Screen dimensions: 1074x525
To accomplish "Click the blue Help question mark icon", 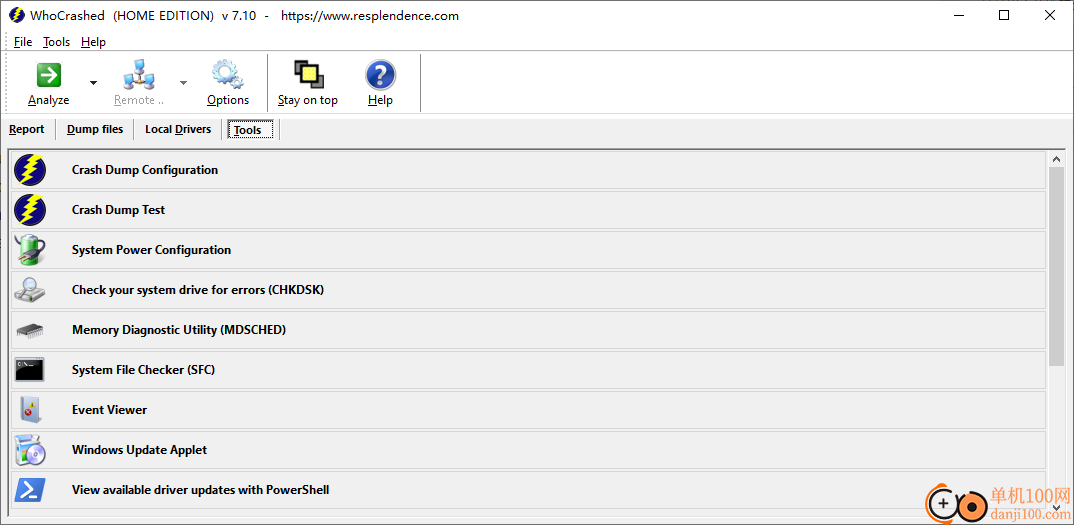I will tap(380, 75).
